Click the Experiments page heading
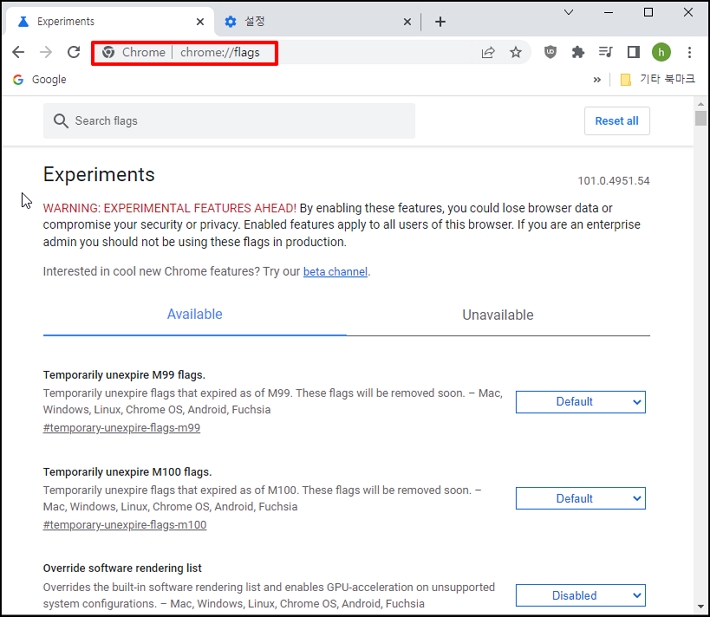710x617 pixels. (99, 175)
